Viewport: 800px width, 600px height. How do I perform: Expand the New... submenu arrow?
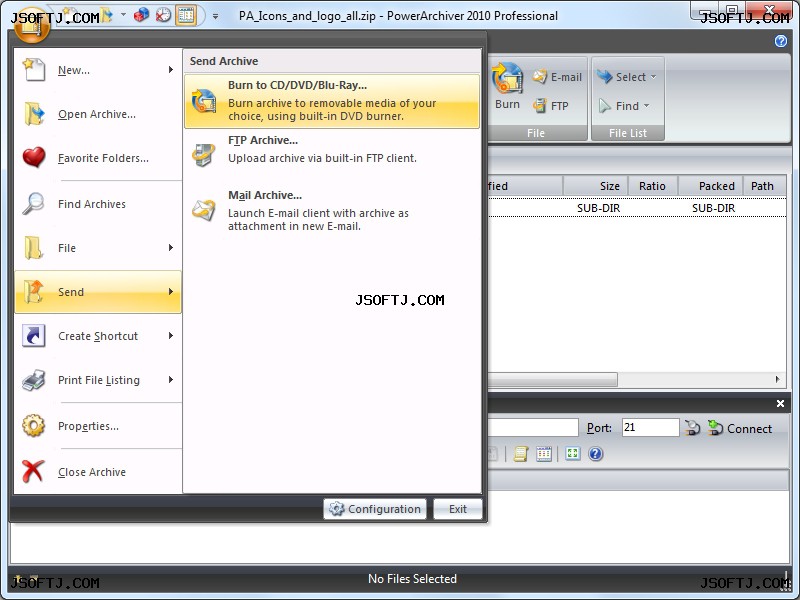(x=171, y=69)
